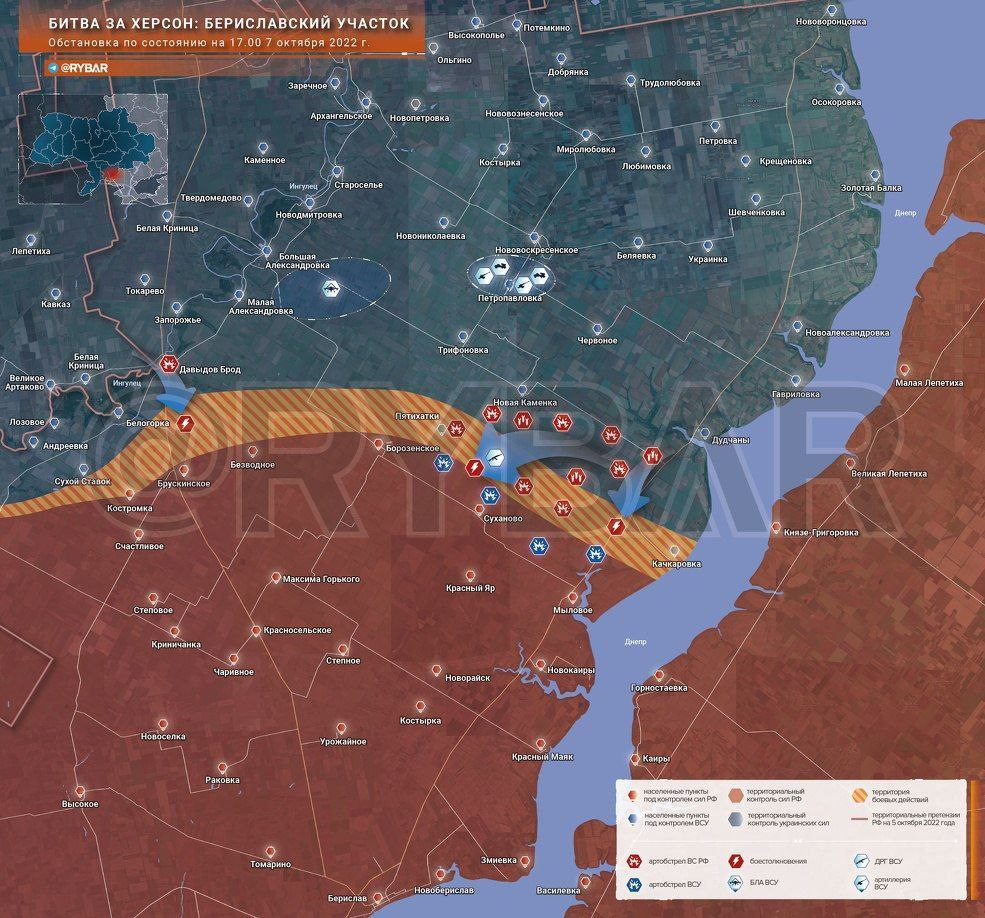The image size is (985, 918).
Task: Select the drone icon inside the dashed ellipse
Action: 329,291
